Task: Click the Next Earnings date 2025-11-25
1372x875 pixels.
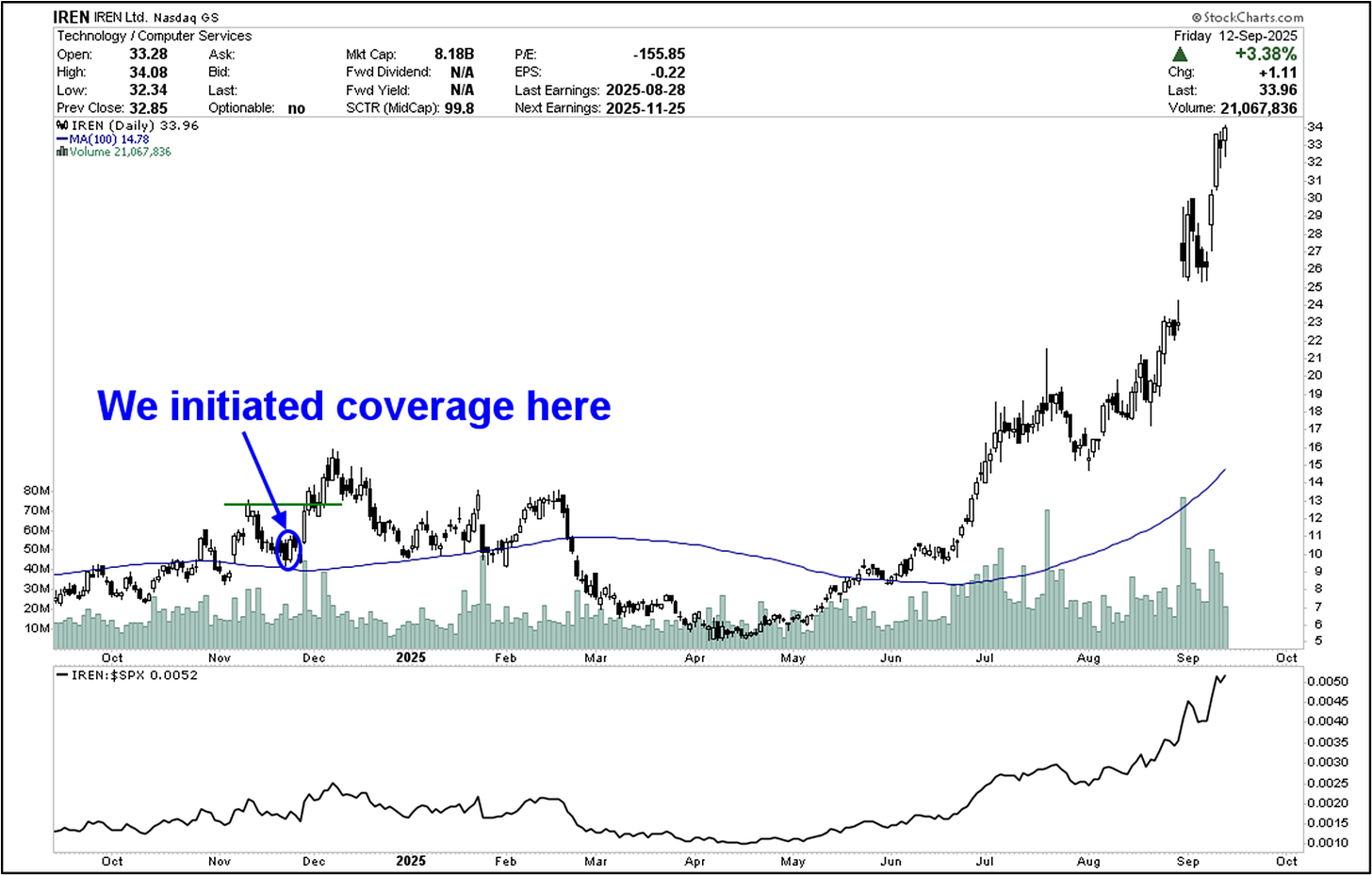Action: [x=646, y=108]
